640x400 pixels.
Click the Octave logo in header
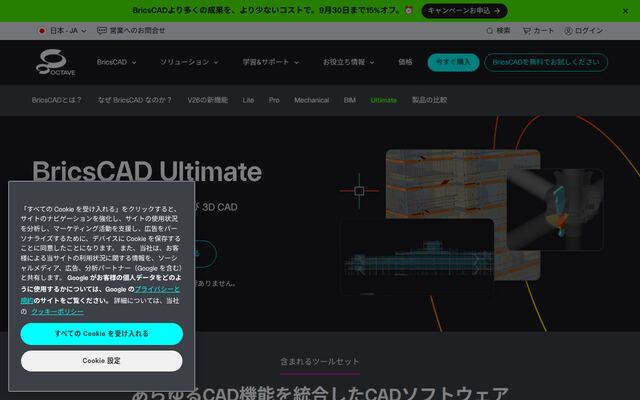click(x=56, y=62)
